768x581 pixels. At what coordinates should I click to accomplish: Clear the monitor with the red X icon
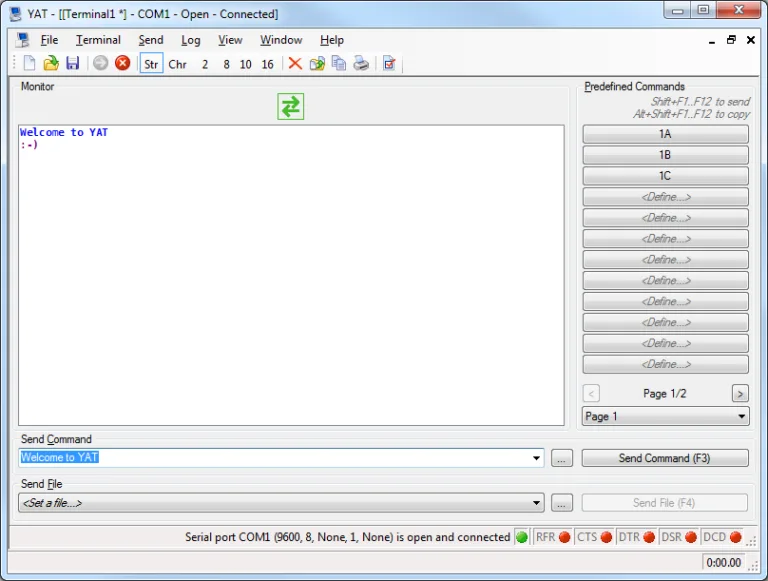tap(295, 63)
